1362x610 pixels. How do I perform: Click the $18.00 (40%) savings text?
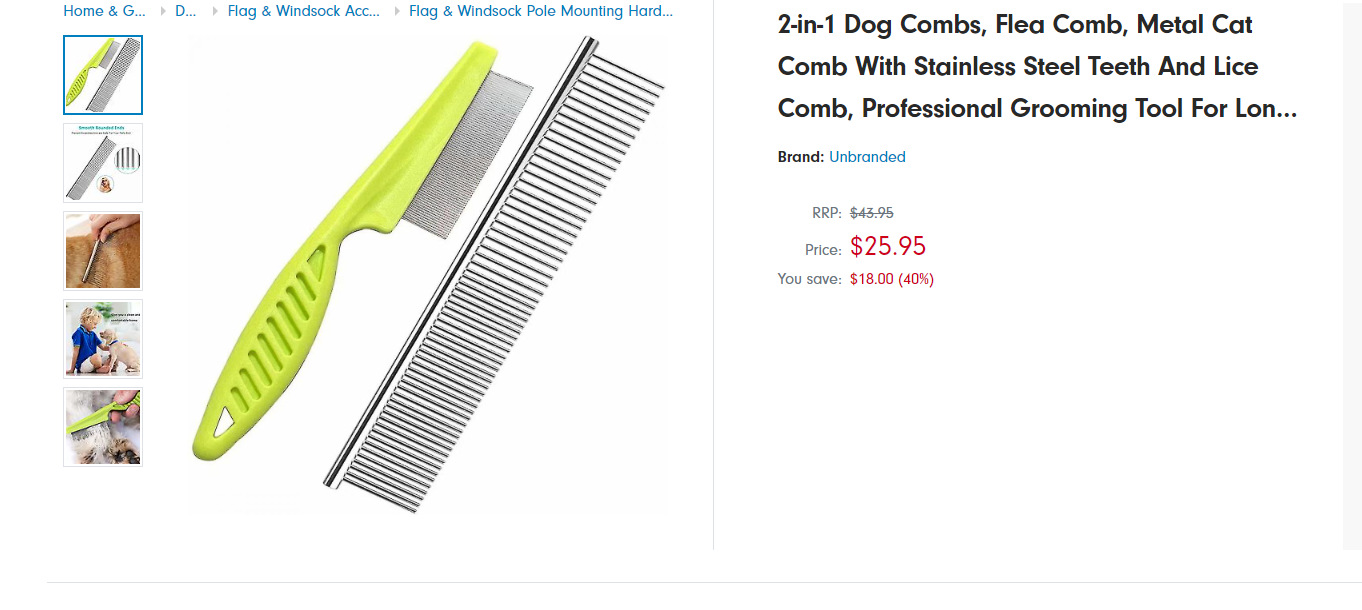[x=892, y=279]
